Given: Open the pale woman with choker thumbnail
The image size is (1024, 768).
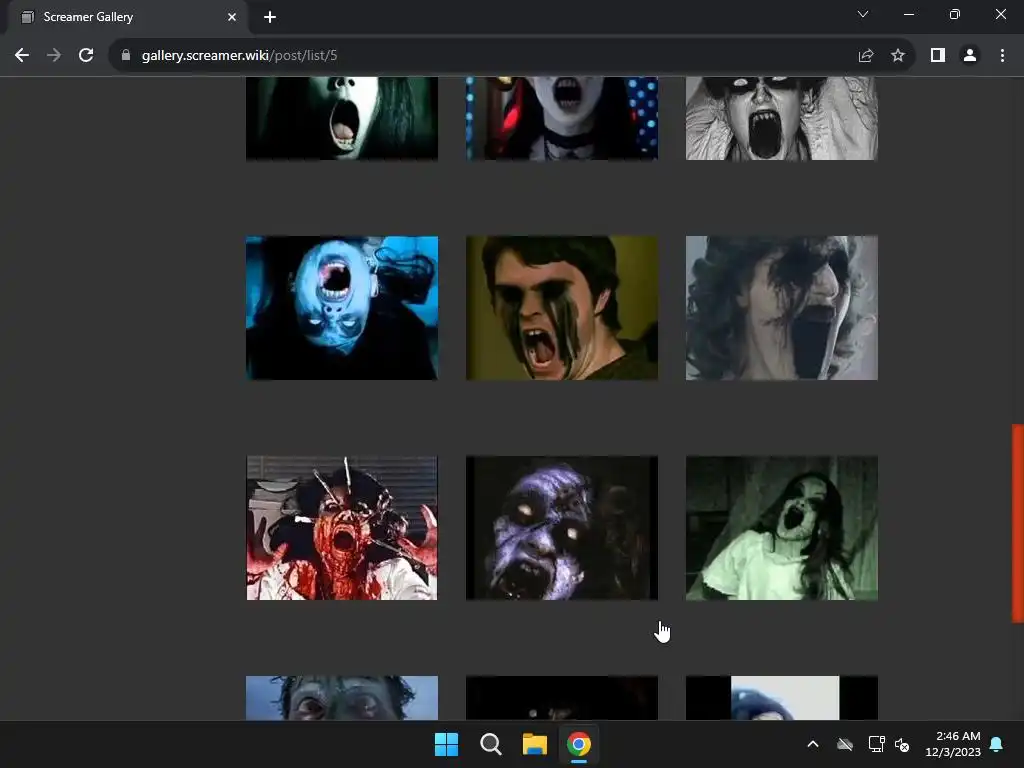Looking at the screenshot, I should click(x=562, y=118).
